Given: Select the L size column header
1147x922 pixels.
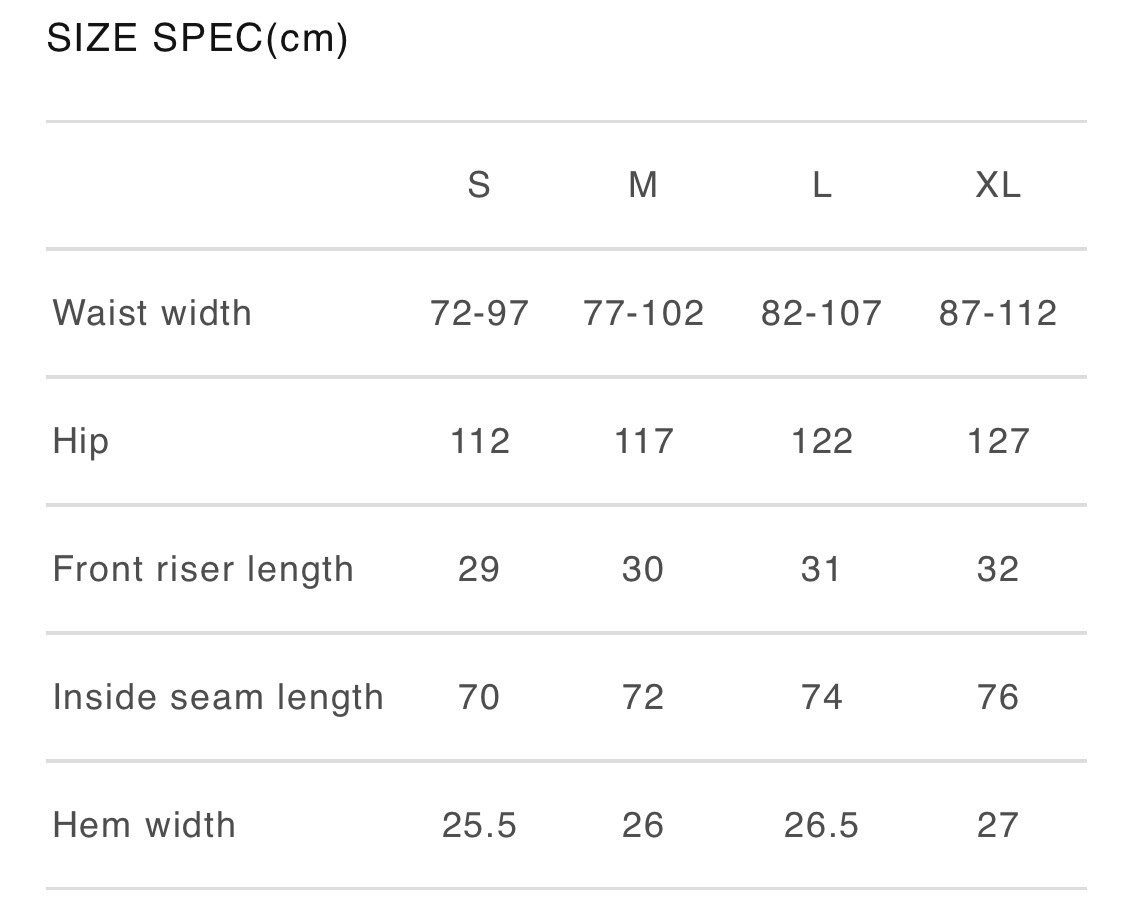Looking at the screenshot, I should (821, 185).
